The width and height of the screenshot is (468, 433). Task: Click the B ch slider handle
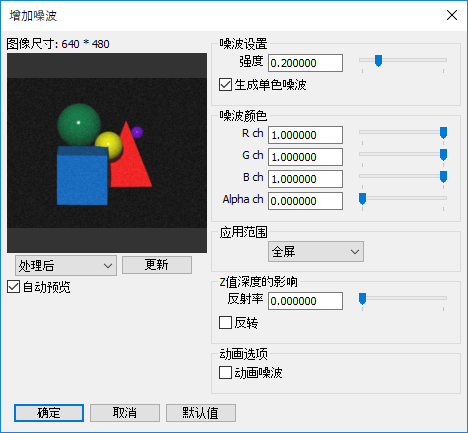click(x=443, y=177)
